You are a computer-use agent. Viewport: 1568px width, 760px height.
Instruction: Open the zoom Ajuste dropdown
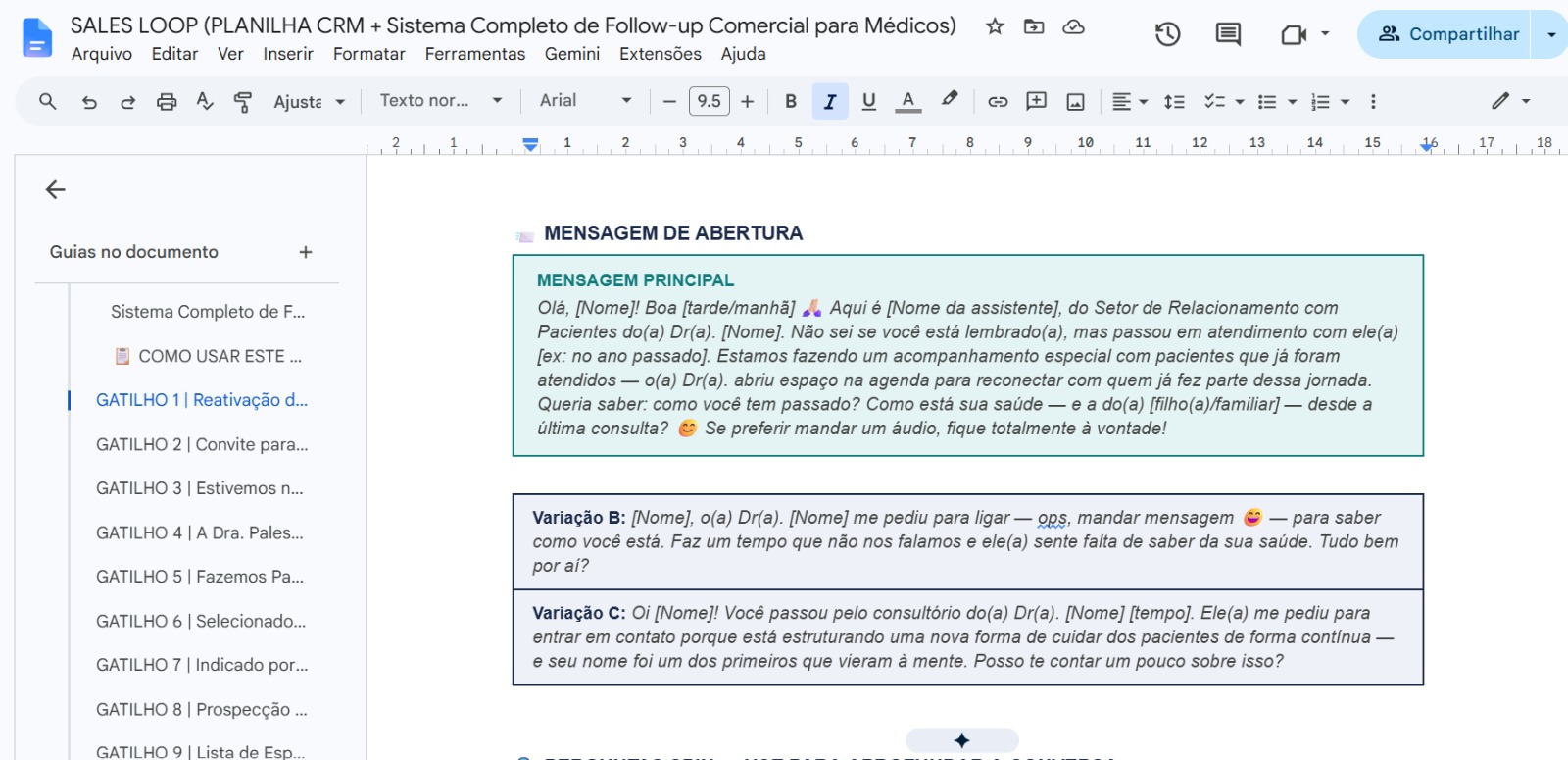click(x=309, y=101)
